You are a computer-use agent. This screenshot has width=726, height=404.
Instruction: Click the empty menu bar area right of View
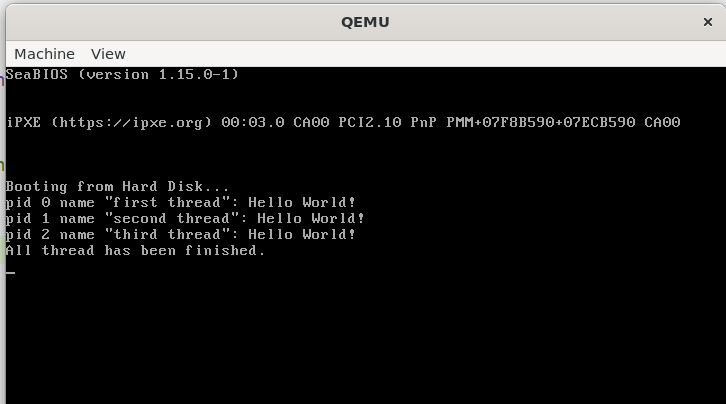(x=417, y=54)
